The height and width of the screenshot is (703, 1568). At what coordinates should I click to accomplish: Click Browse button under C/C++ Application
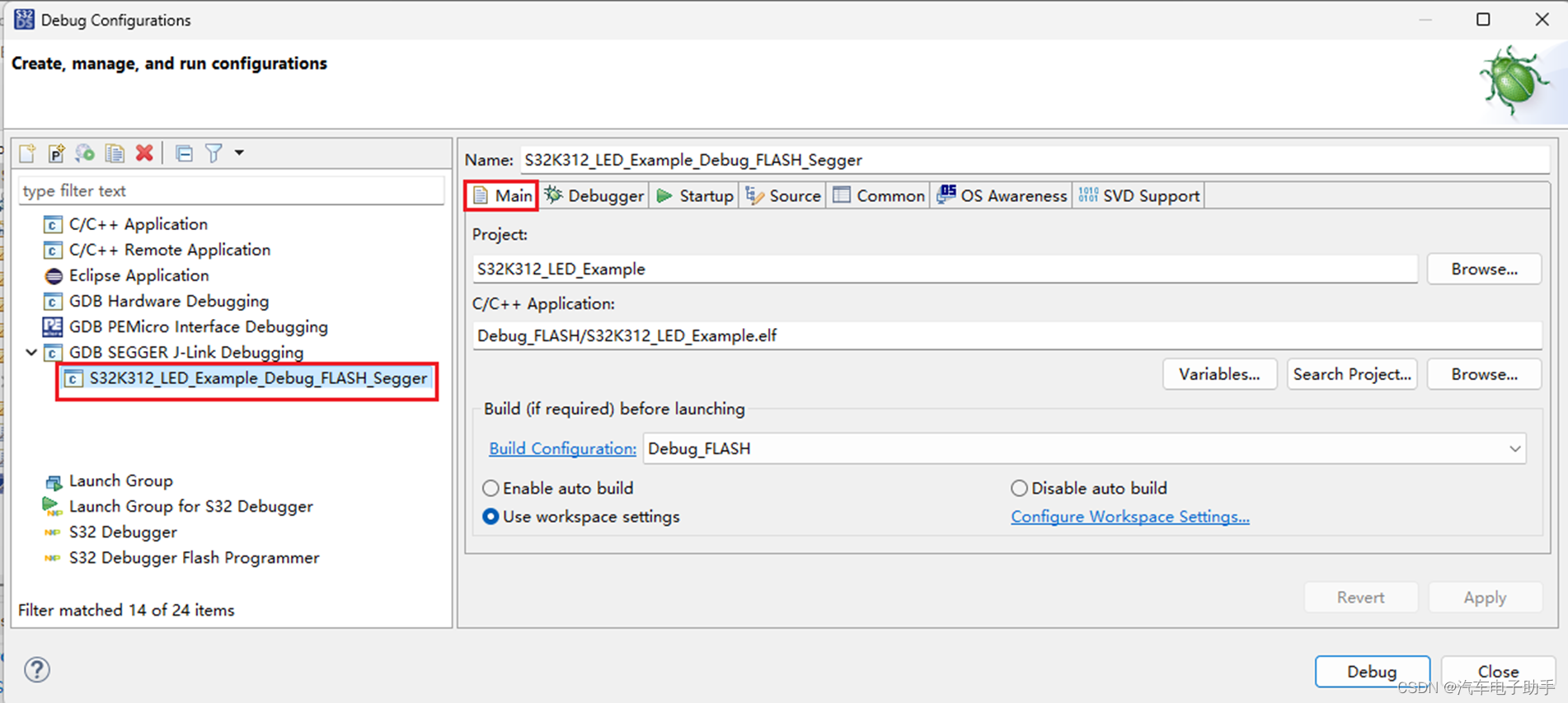tap(1484, 374)
